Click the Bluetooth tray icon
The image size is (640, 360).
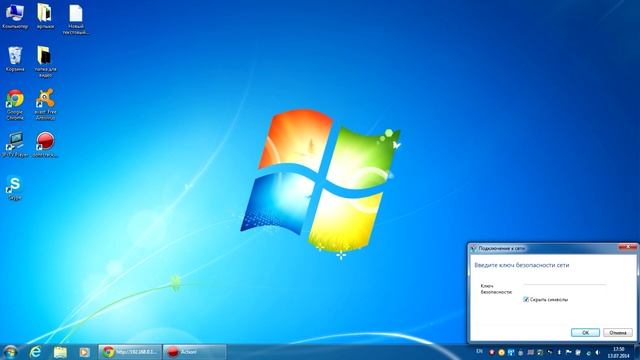point(559,352)
